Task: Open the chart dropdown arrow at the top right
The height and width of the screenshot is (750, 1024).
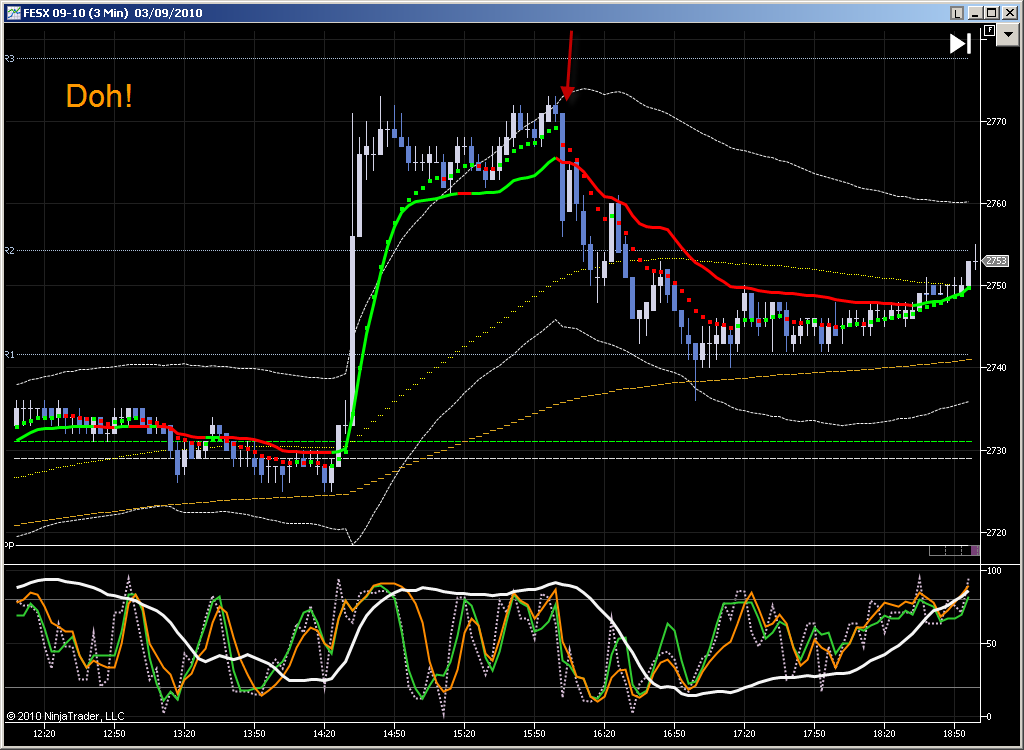Action: (1008, 35)
